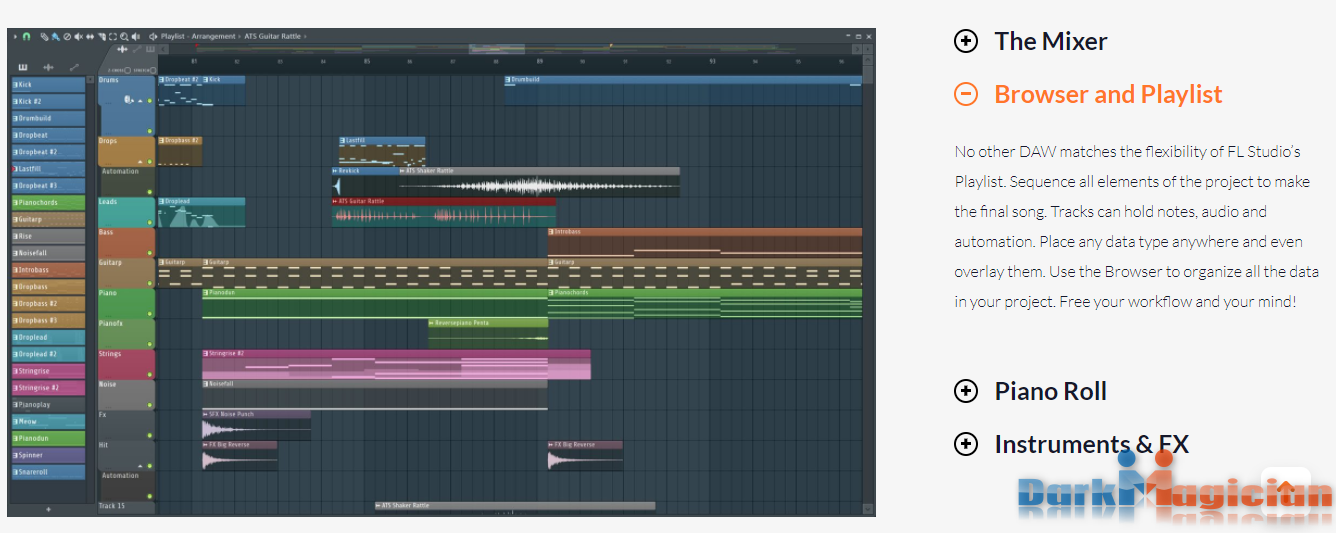The width and height of the screenshot is (1336, 533).
Task: Choose the Select tool in Playlist toolbar
Action: click(x=113, y=36)
